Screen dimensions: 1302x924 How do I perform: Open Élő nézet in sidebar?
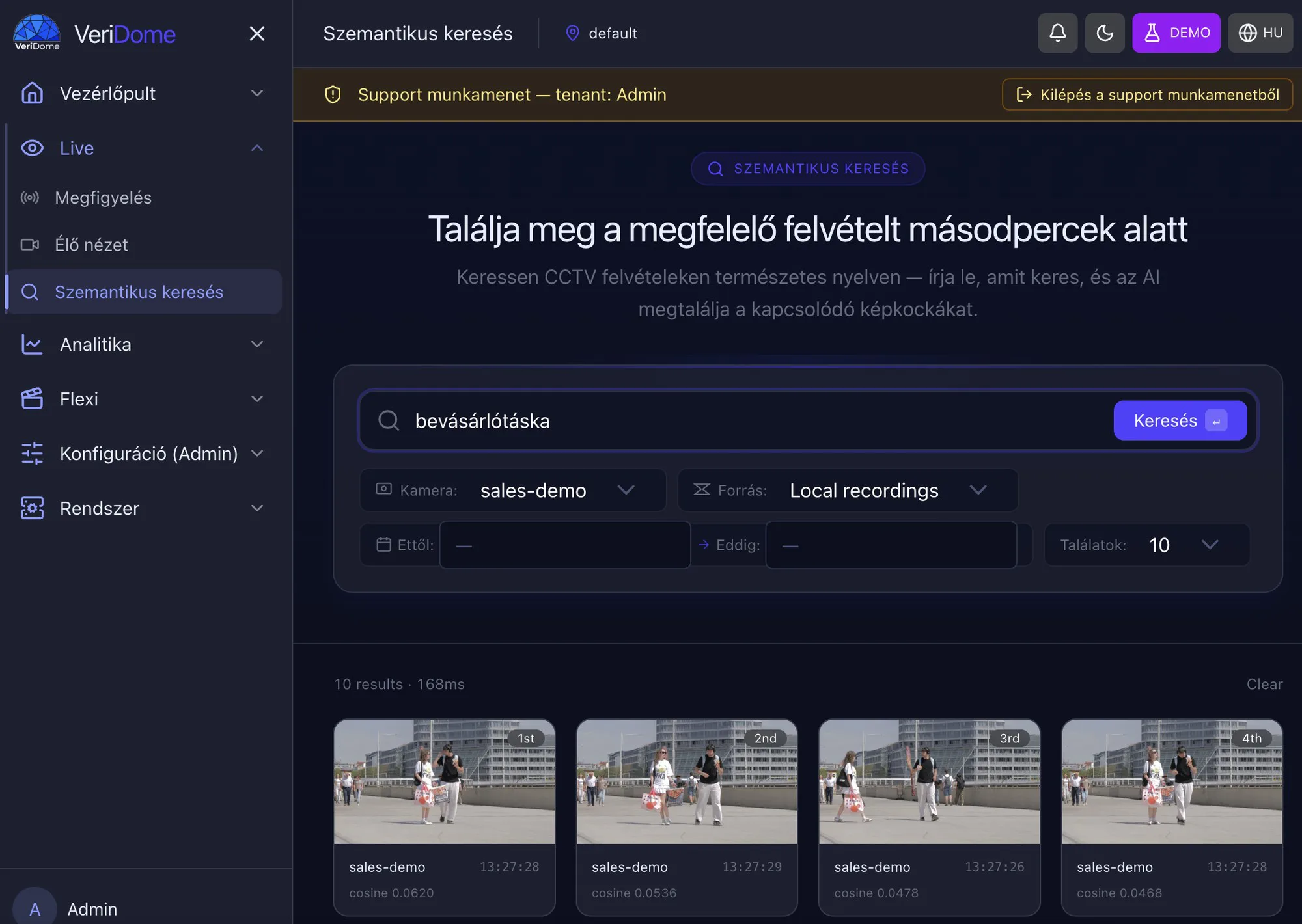[143, 245]
